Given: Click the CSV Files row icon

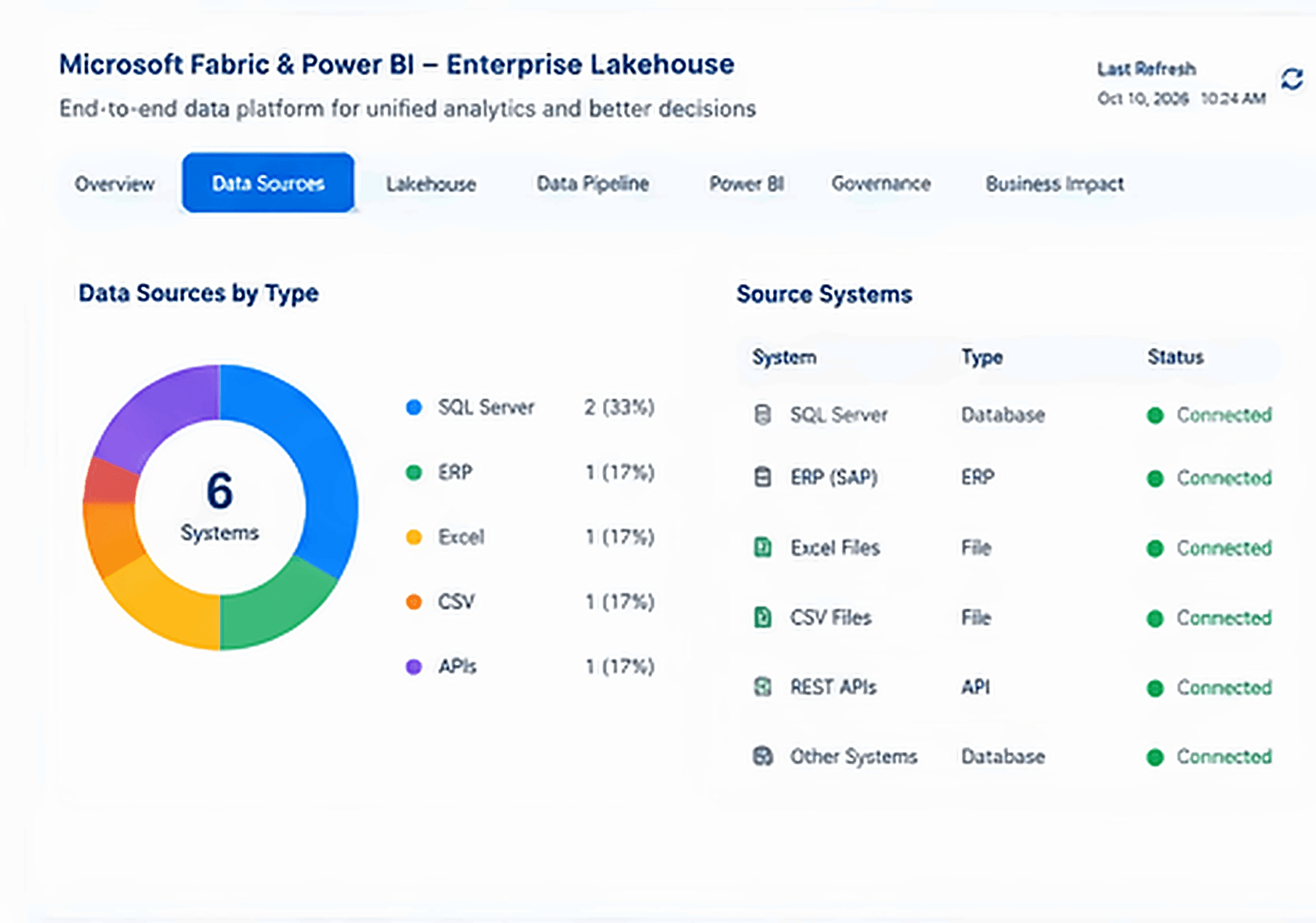Looking at the screenshot, I should coord(763,617).
